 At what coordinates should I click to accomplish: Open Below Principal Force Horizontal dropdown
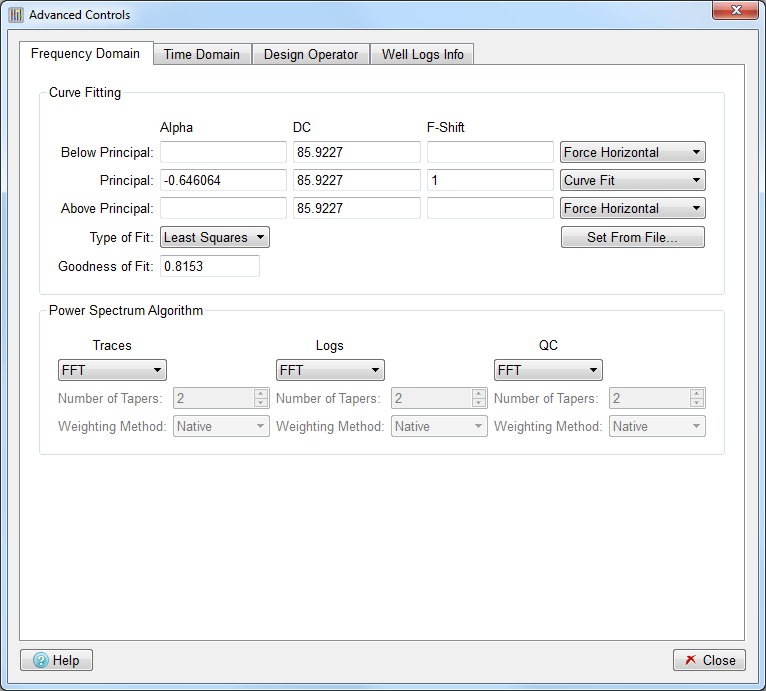(x=633, y=152)
